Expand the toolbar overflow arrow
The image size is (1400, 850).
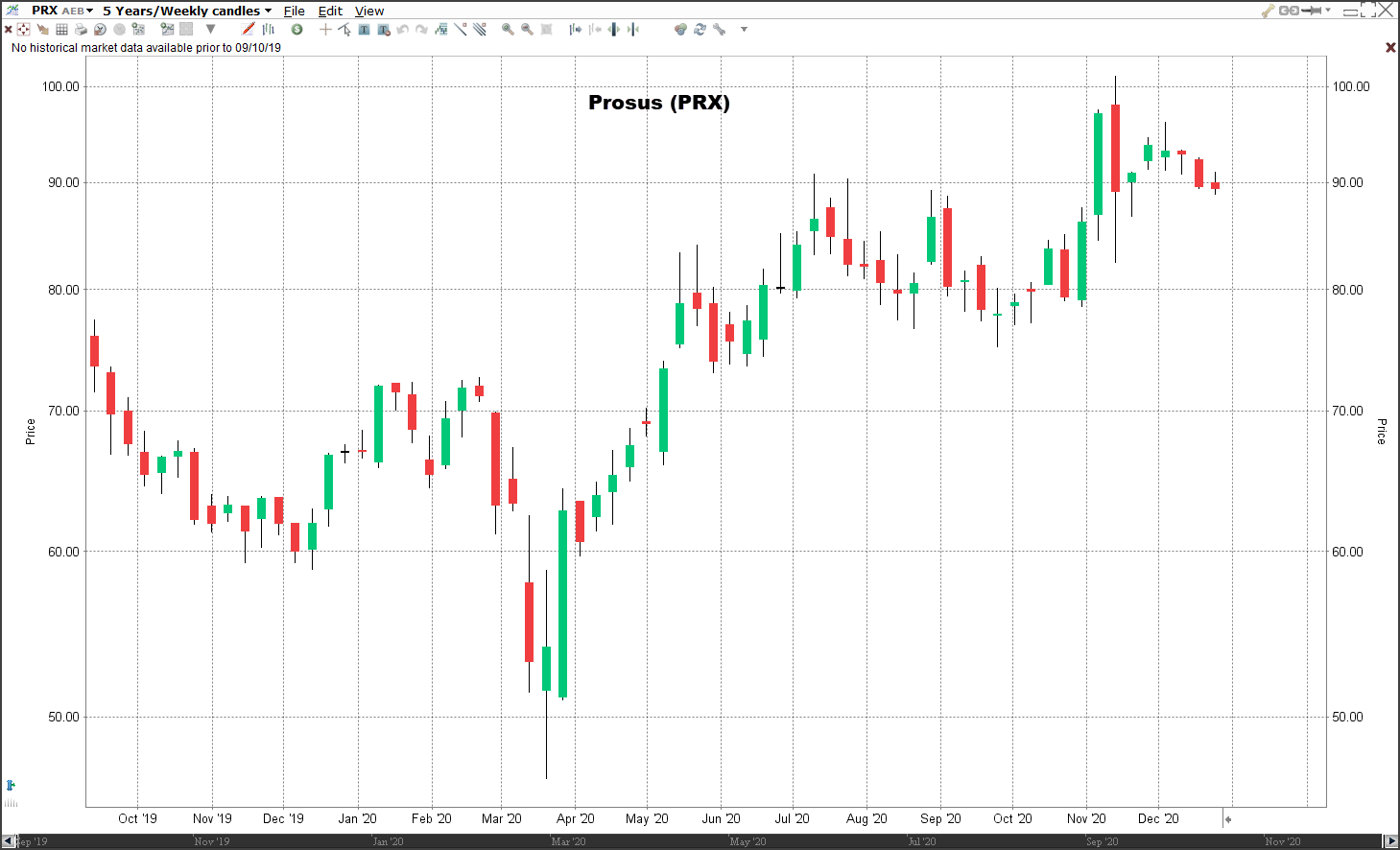pyautogui.click(x=744, y=29)
